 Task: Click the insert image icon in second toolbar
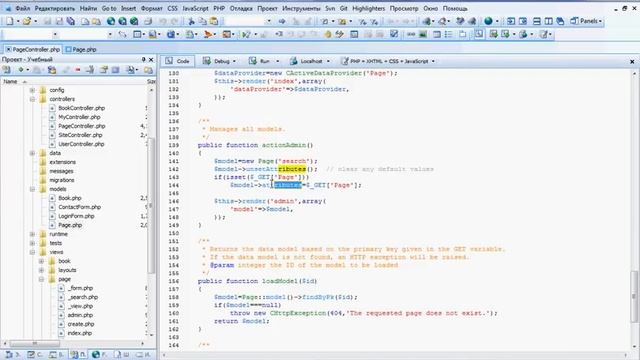[x=423, y=35]
